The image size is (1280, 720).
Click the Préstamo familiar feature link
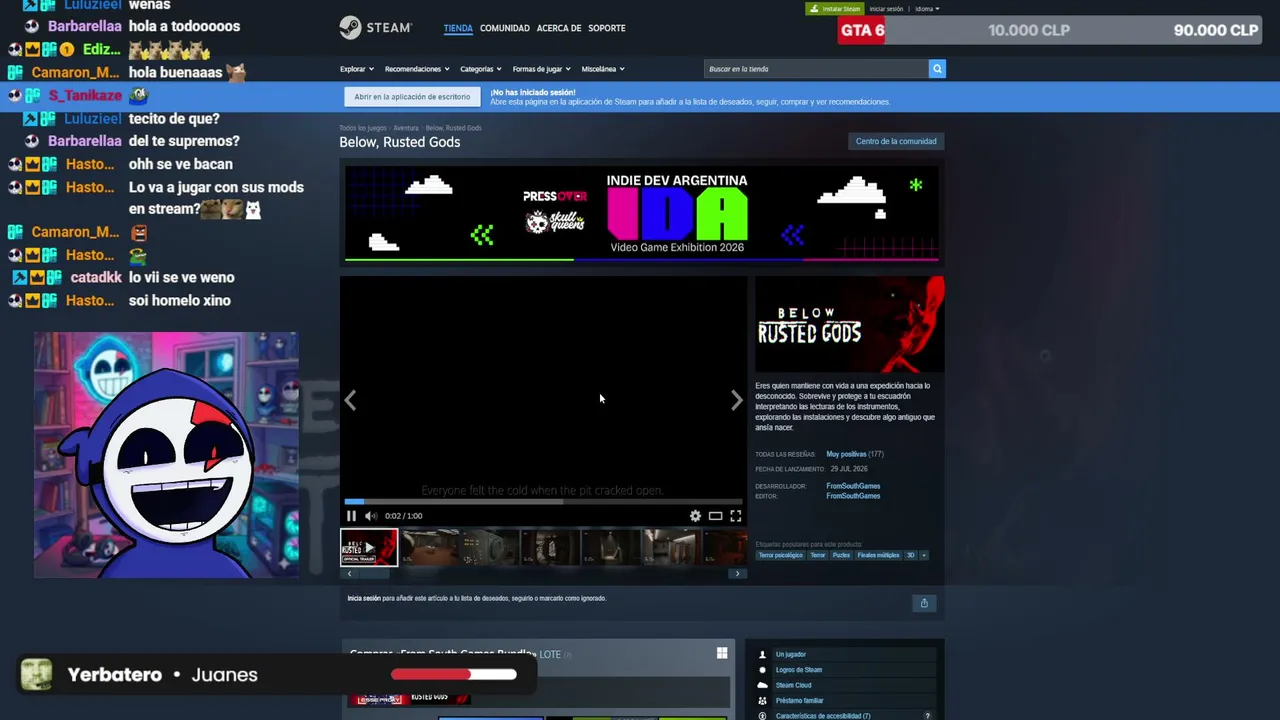point(800,700)
